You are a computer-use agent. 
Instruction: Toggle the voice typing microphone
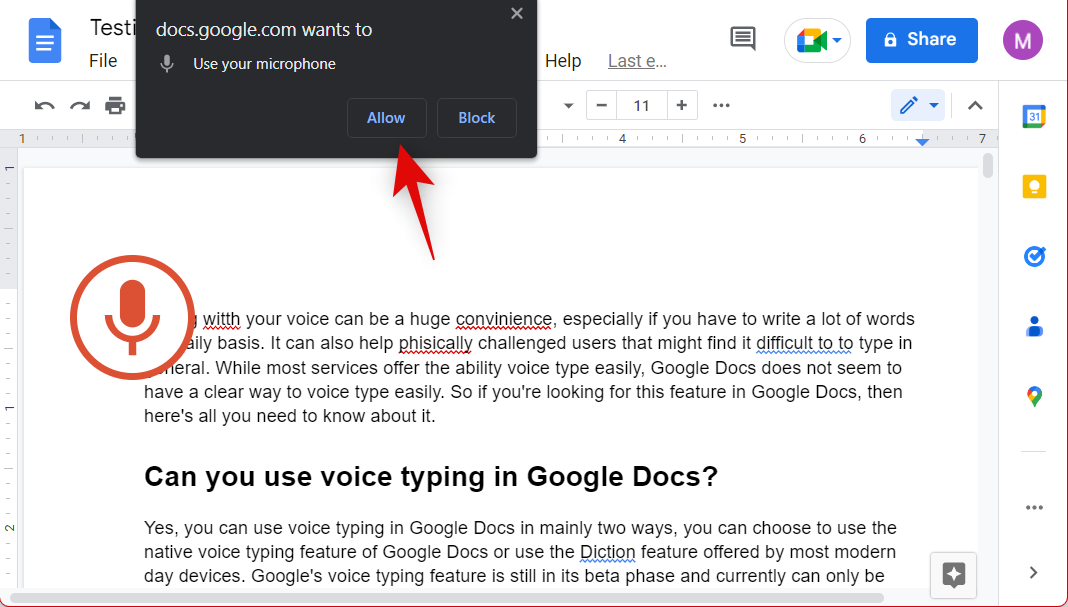click(x=131, y=317)
